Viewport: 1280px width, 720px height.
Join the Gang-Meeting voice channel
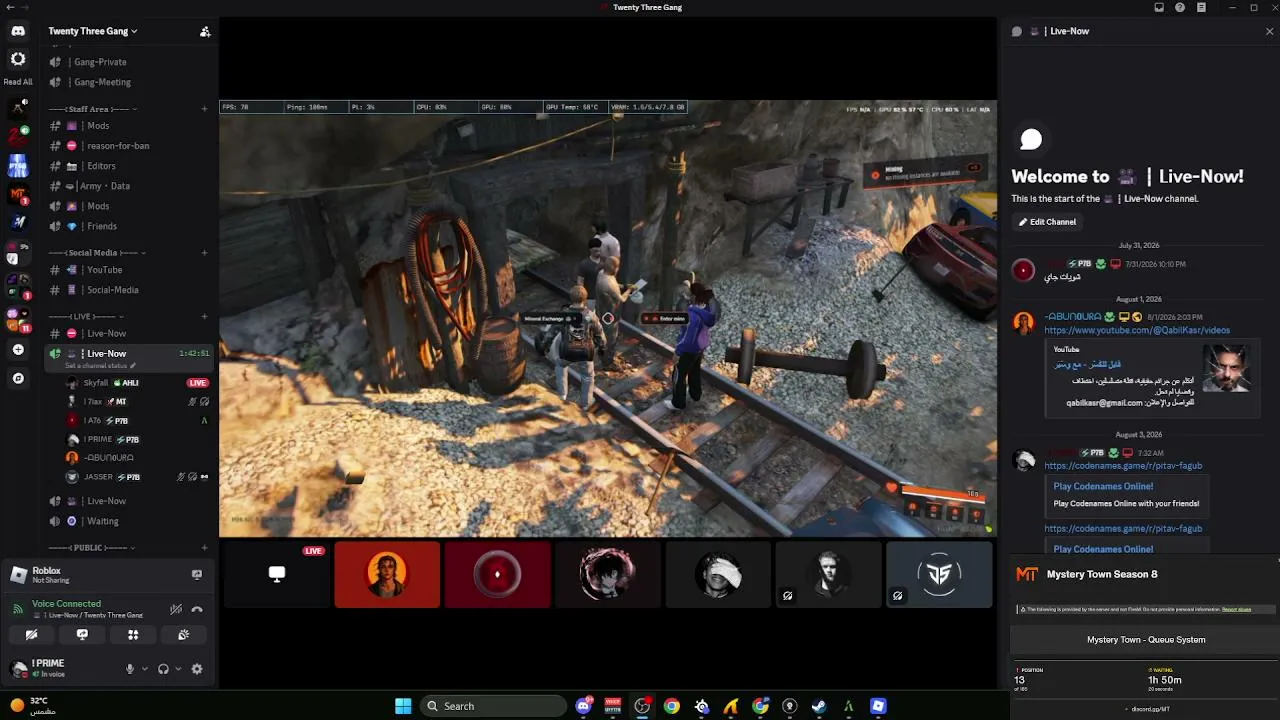(130, 82)
